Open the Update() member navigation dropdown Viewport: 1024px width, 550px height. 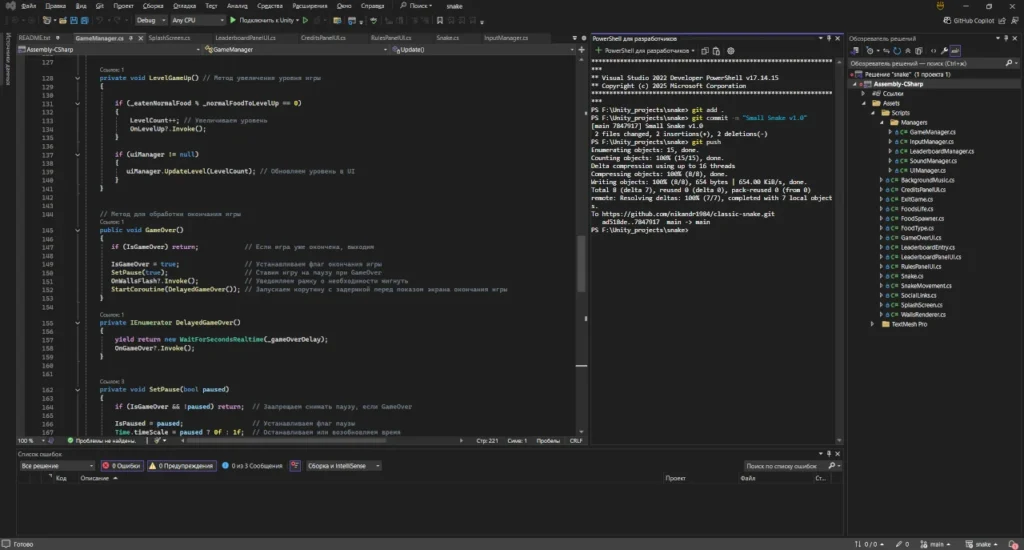pyautogui.click(x=483, y=50)
